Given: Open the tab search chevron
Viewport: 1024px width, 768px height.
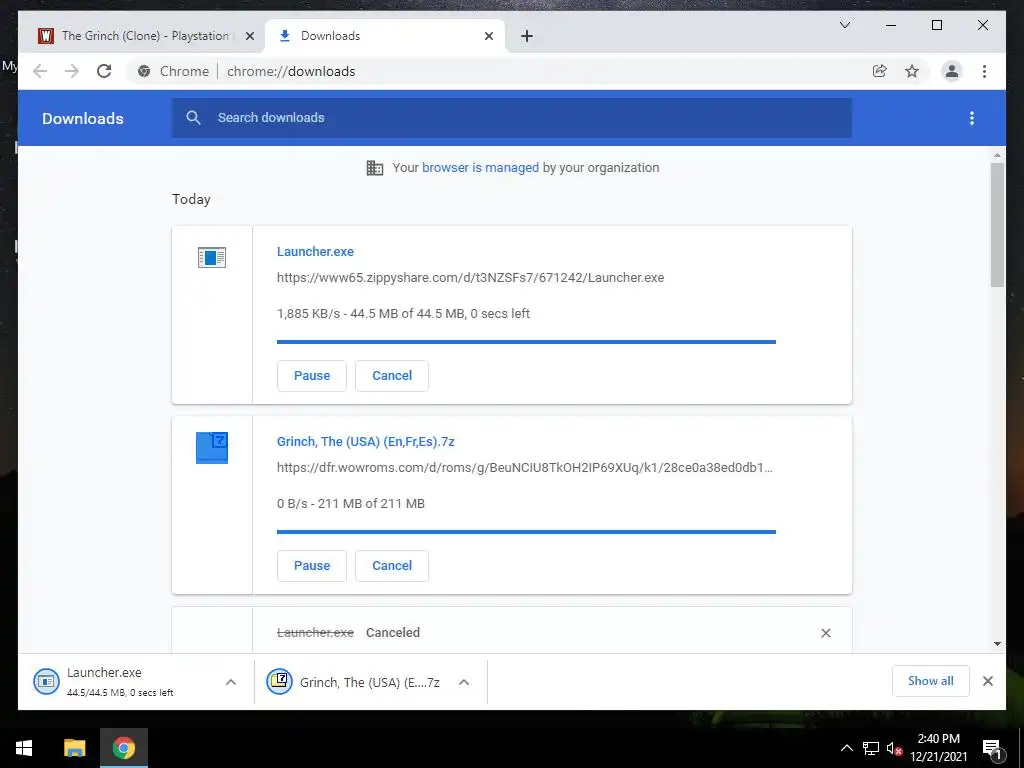Looking at the screenshot, I should coord(844,25).
